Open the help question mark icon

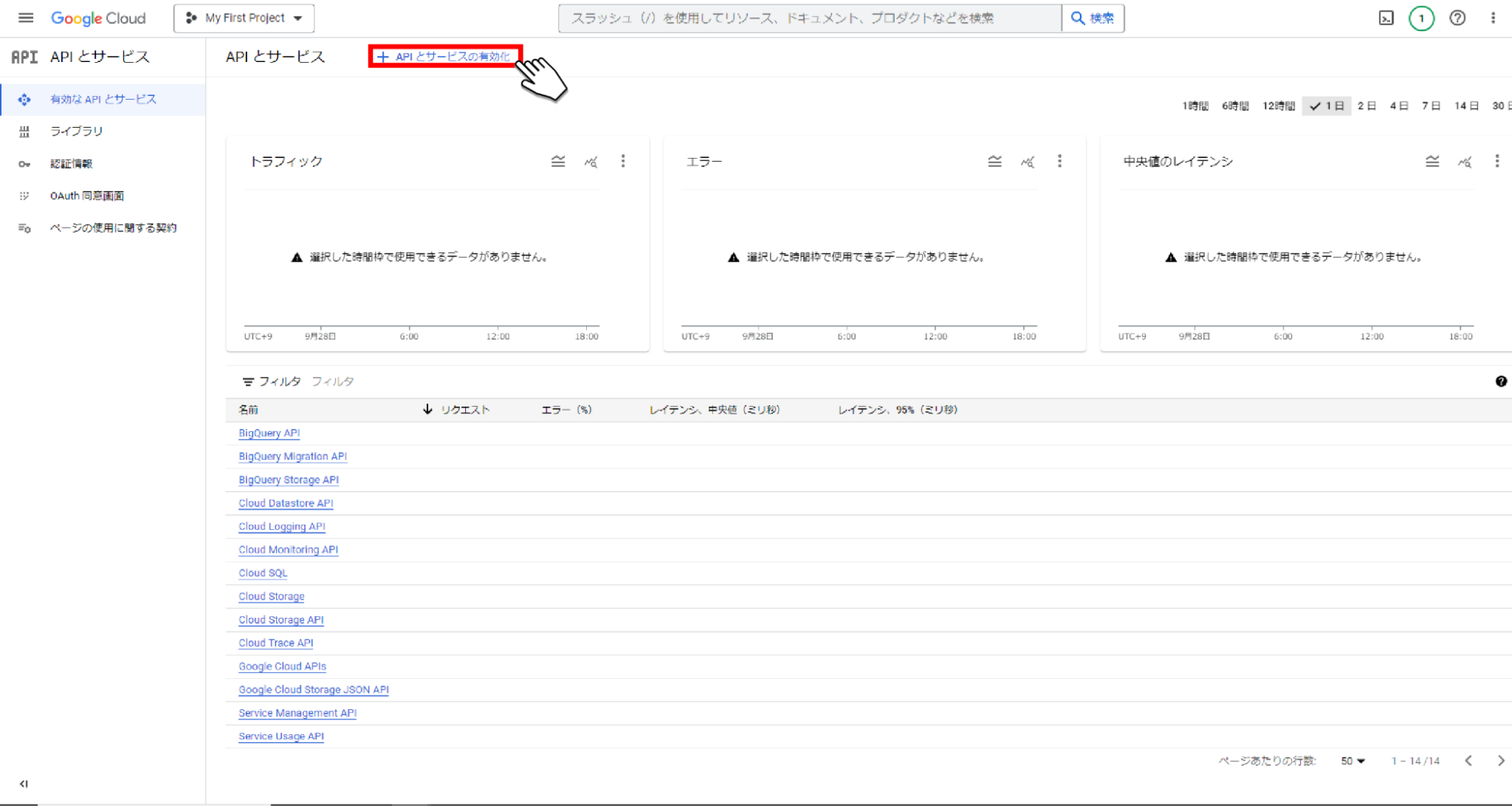(x=1458, y=18)
